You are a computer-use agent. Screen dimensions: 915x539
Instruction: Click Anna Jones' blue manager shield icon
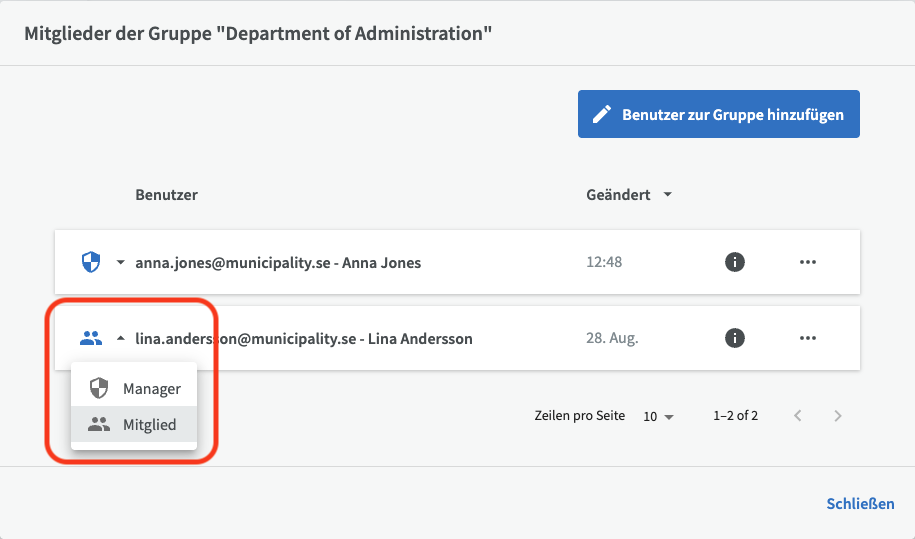point(91,262)
